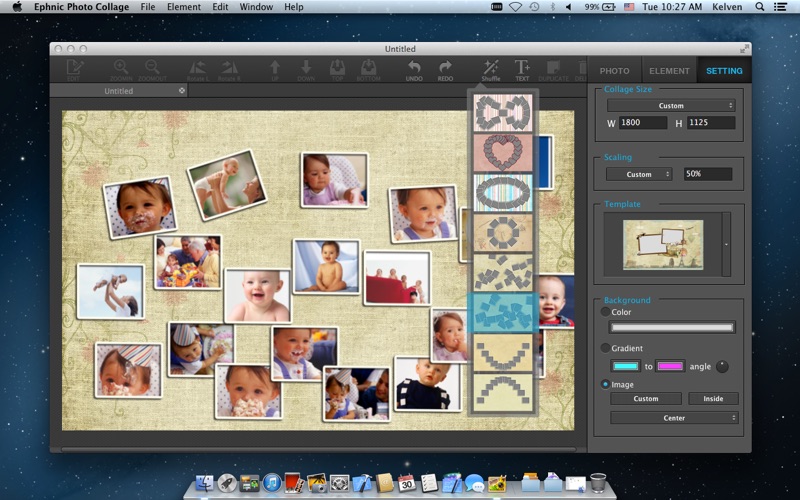Screen dimensions: 800x500
Task: Open the Center image position dropdown
Action: (x=674, y=418)
